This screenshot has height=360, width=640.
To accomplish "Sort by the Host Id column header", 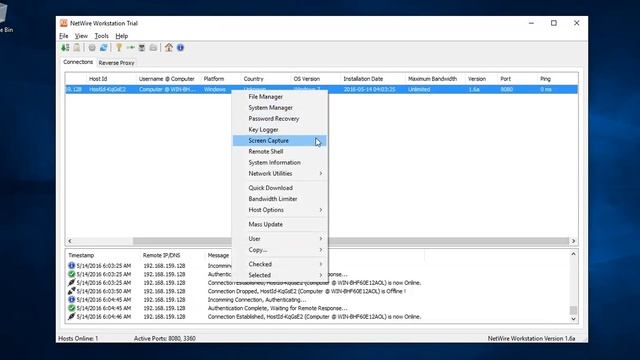I will point(98,79).
